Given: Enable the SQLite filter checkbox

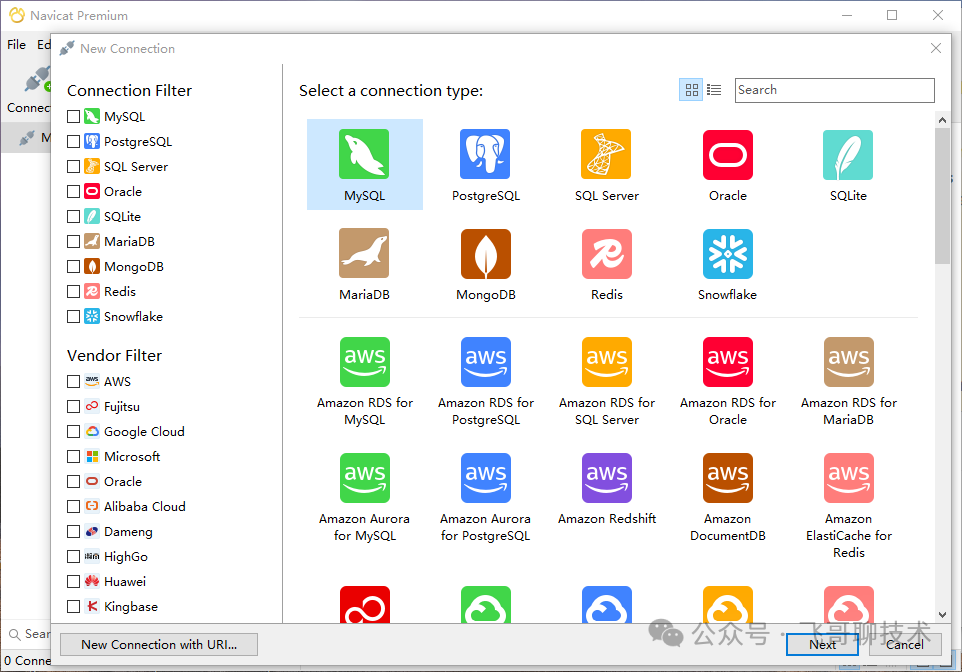Looking at the screenshot, I should tap(74, 217).
